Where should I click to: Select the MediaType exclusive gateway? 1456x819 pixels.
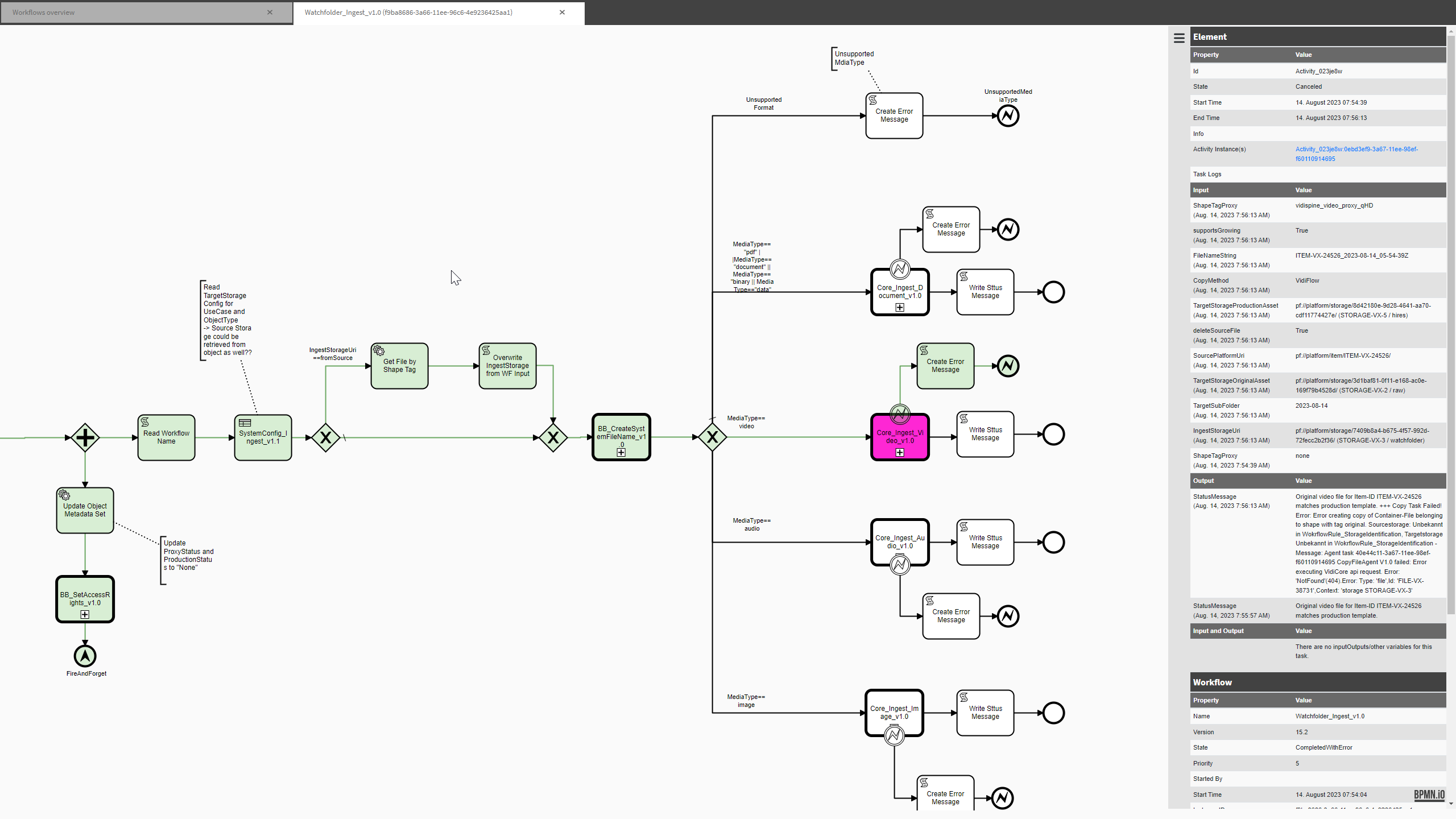point(712,437)
